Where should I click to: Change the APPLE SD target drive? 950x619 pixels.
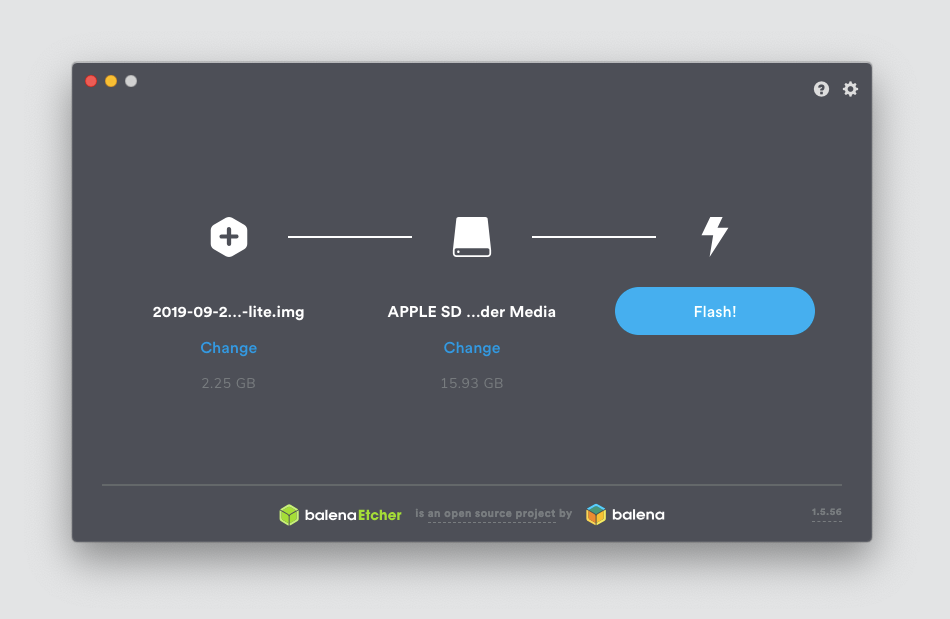(x=472, y=348)
